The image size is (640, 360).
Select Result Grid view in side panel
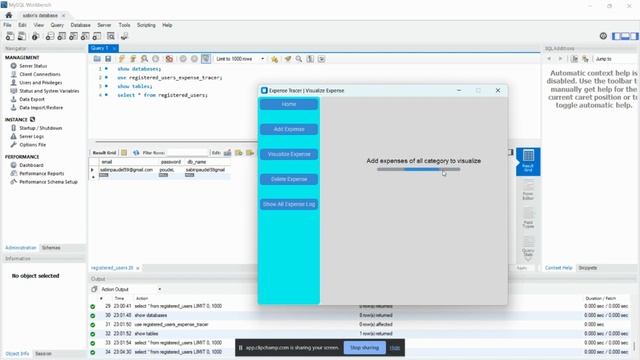click(528, 161)
